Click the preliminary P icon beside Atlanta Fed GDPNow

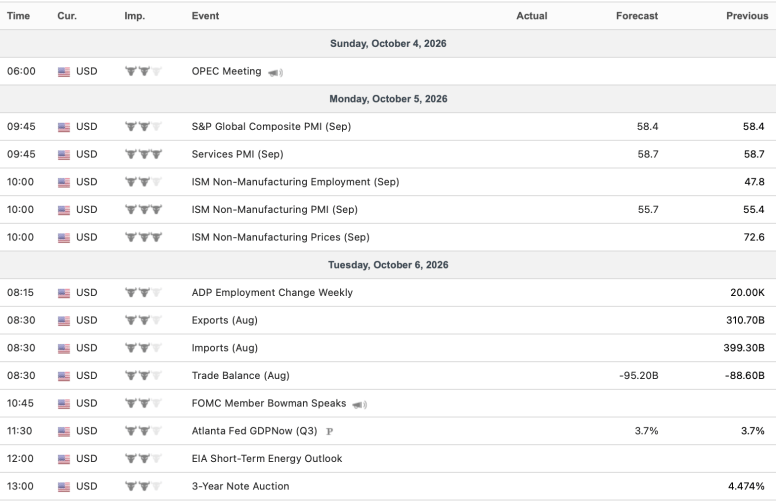[x=330, y=432]
